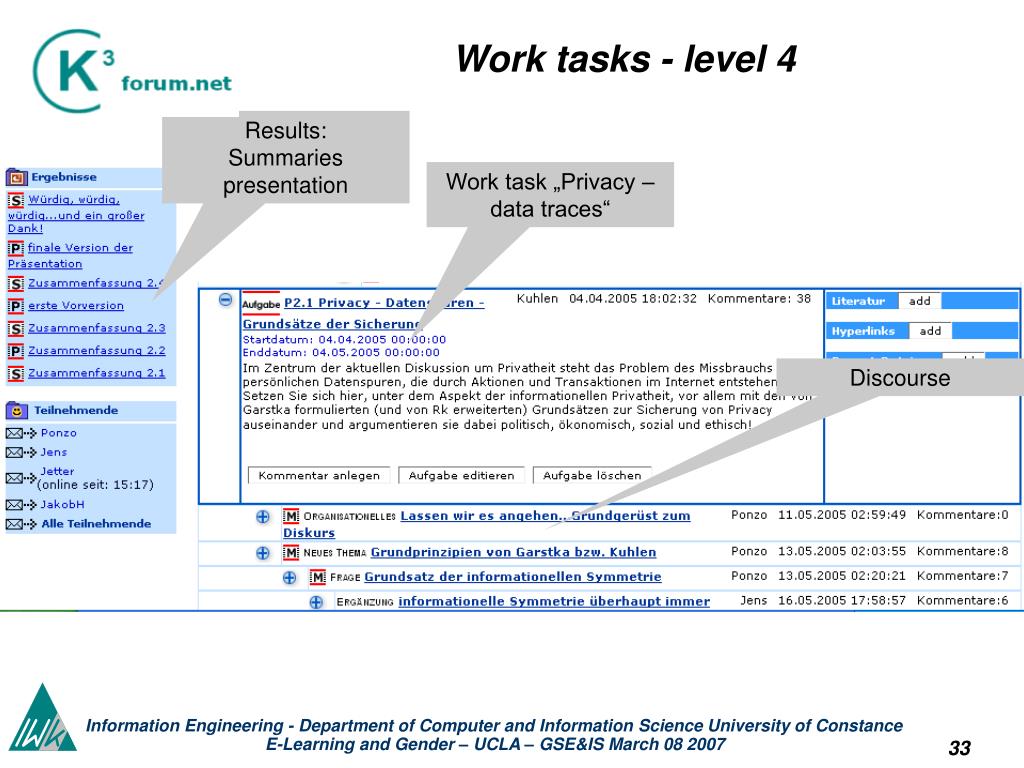Open Grundprinzipien von Garstka bzw. Kuhlen link

tap(513, 552)
